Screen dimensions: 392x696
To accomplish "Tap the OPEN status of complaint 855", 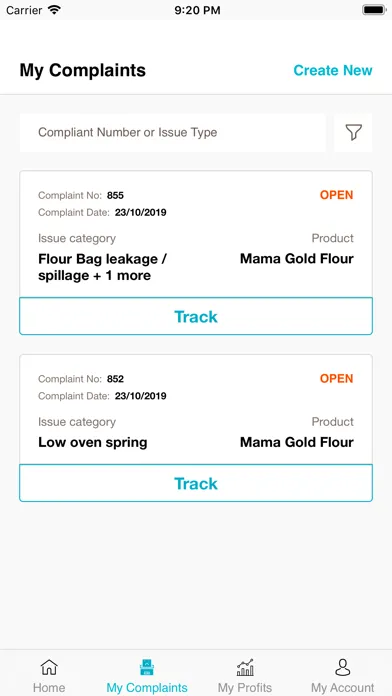I will click(x=337, y=195).
